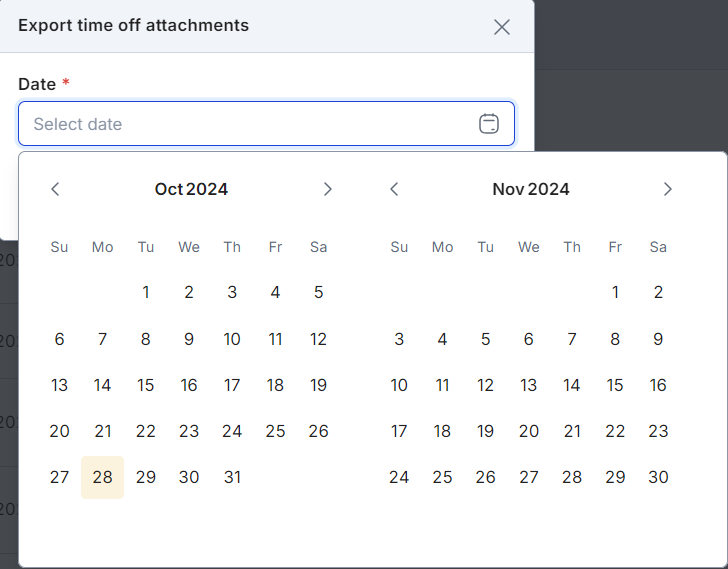Image resolution: width=728 pixels, height=569 pixels.
Task: Go to previous month from Oct 2024
Action: click(x=56, y=189)
